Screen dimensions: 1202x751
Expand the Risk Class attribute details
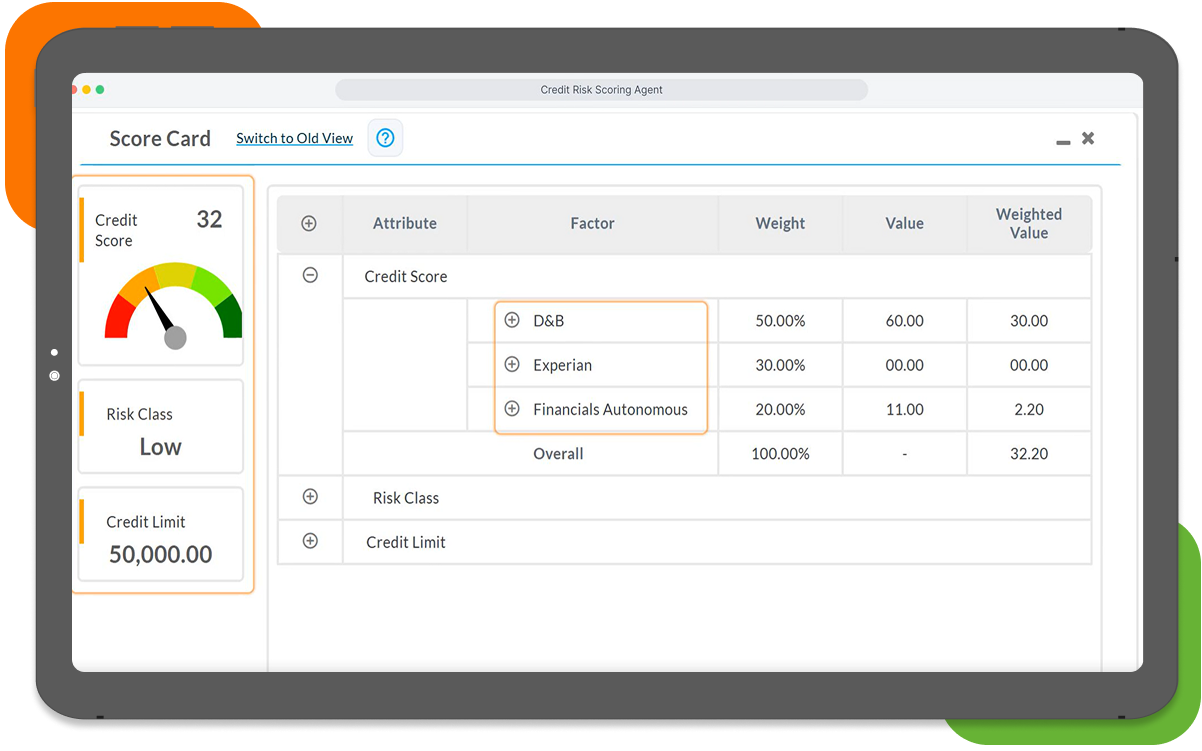[310, 497]
